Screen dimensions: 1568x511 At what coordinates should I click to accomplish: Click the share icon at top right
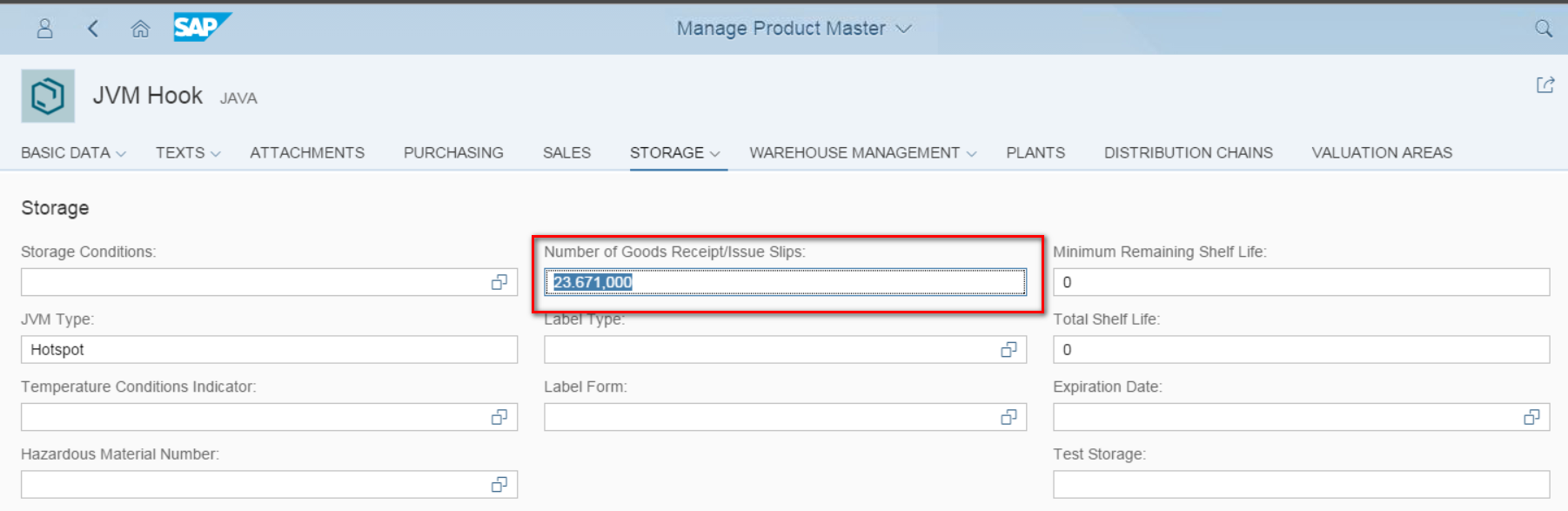[1545, 84]
